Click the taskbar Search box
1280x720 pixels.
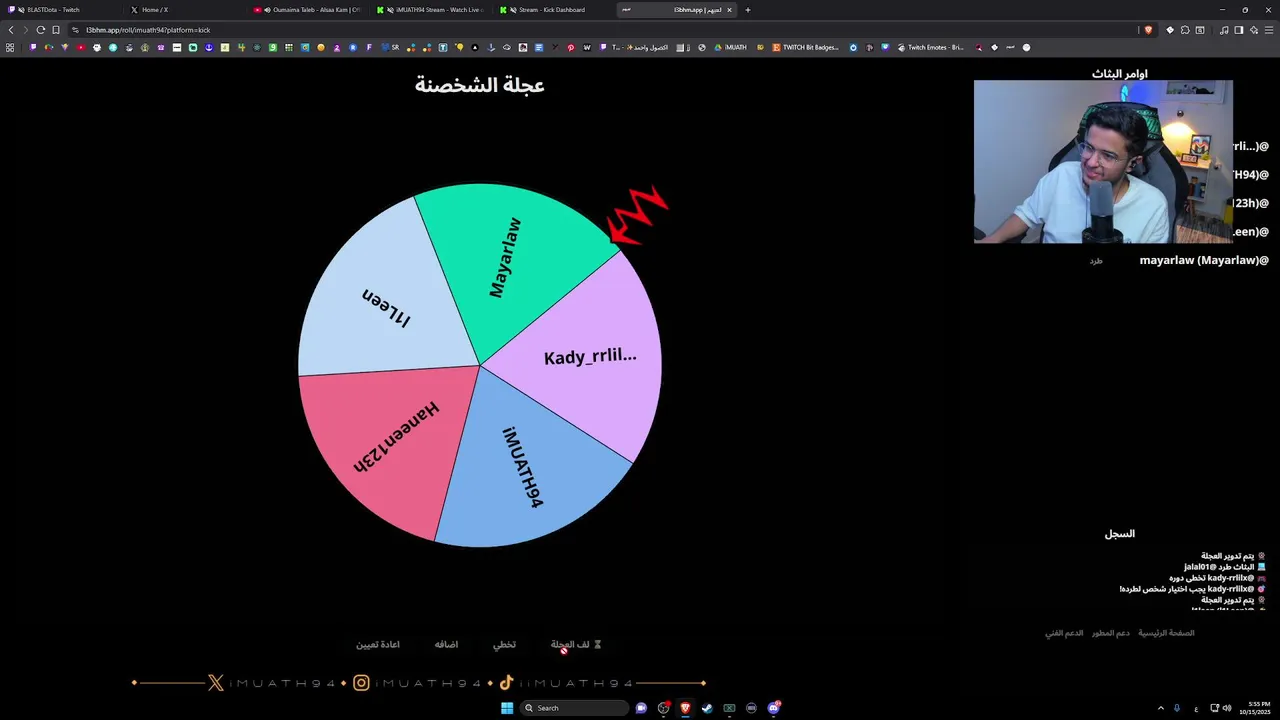(576, 708)
